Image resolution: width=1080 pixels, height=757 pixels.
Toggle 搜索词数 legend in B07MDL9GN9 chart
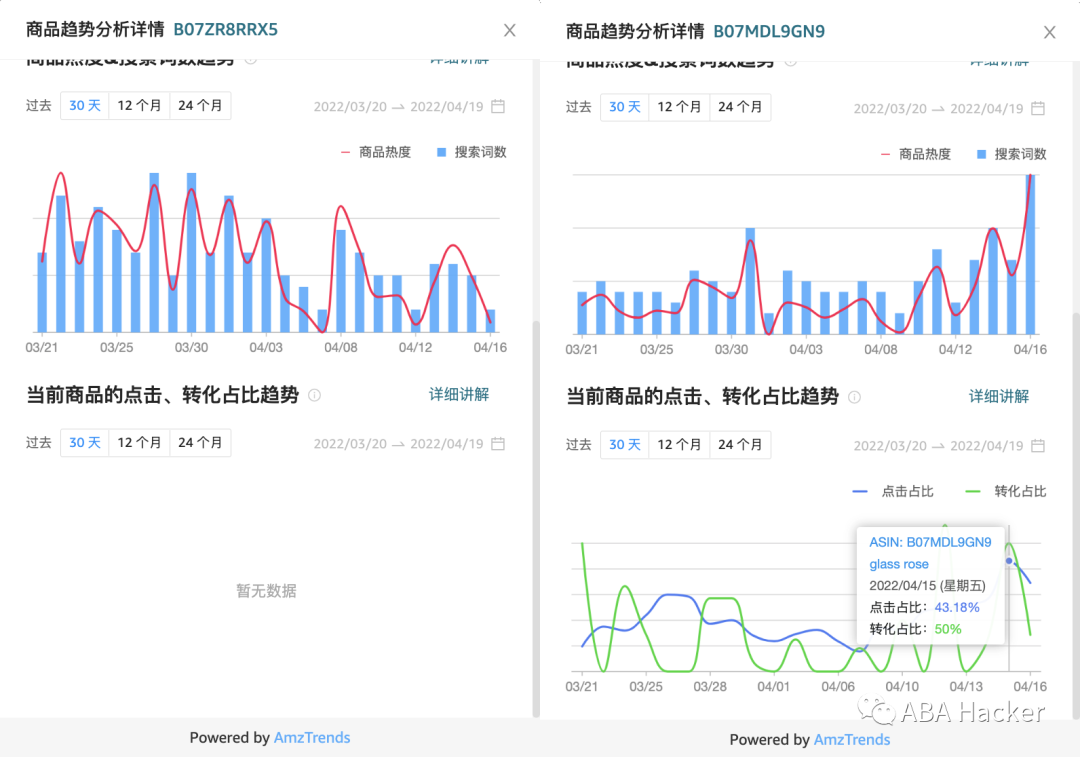click(x=1011, y=154)
